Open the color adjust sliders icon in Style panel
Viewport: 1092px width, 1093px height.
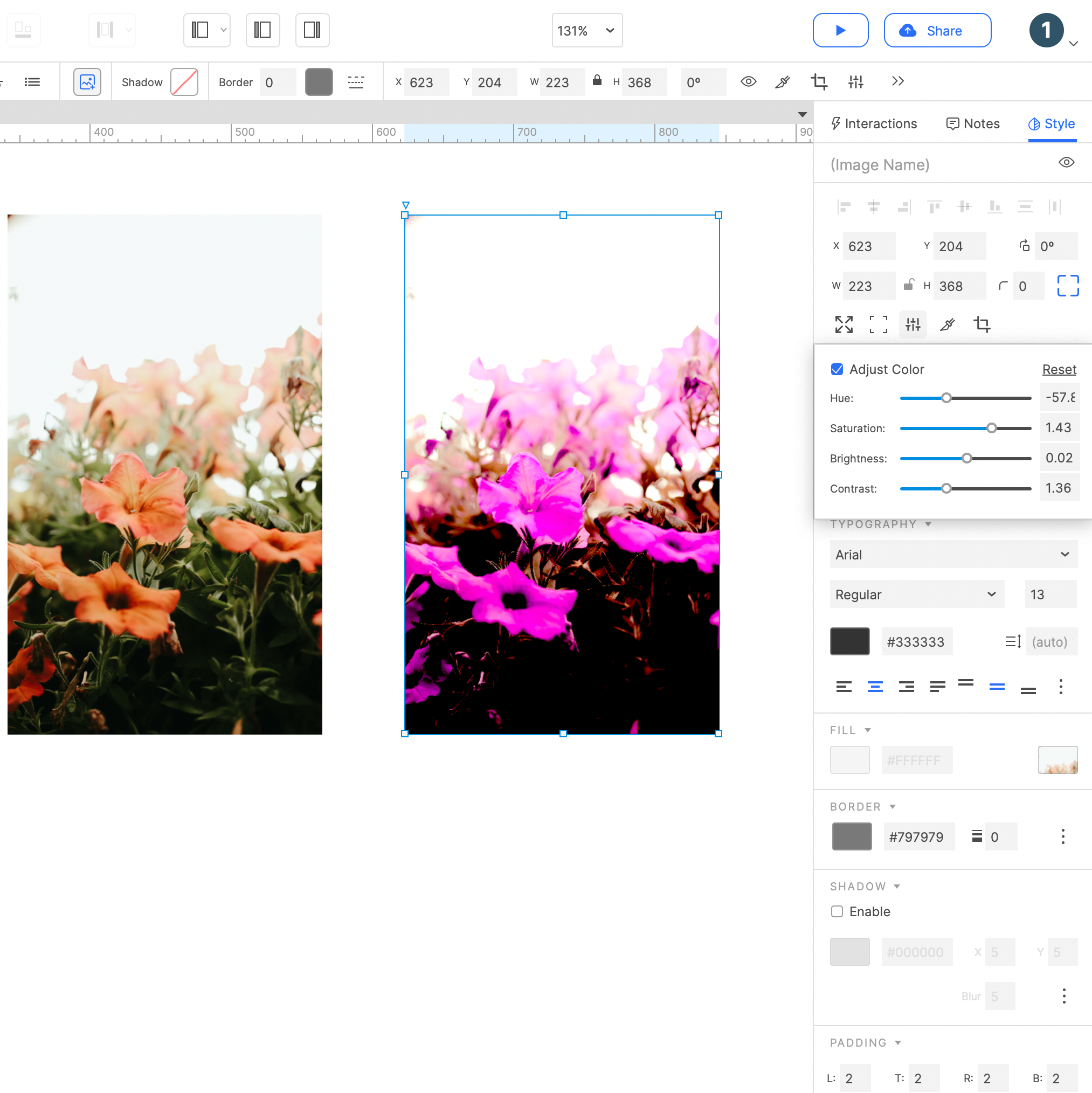(x=913, y=324)
